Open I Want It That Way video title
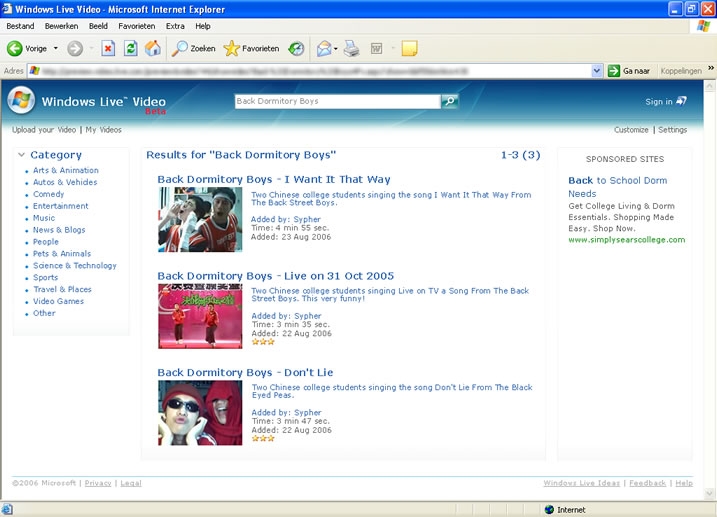Image resolution: width=717 pixels, height=517 pixels. point(274,179)
